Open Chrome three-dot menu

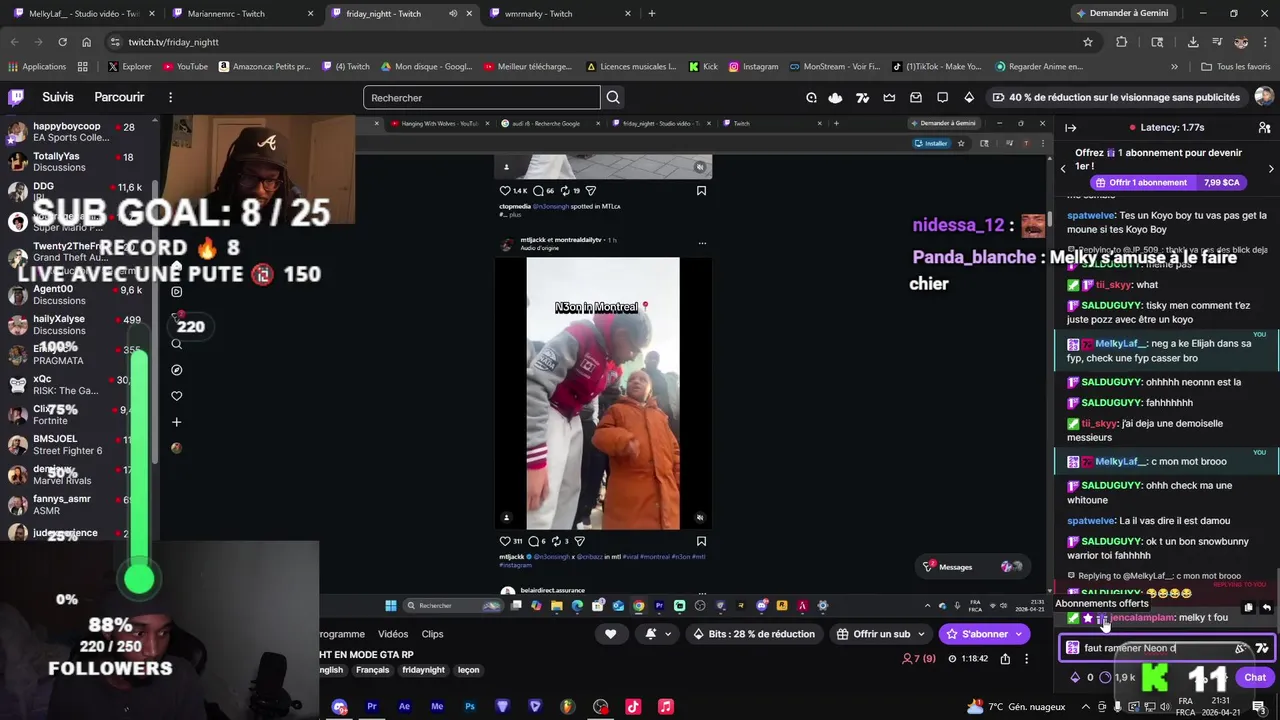point(1265,42)
